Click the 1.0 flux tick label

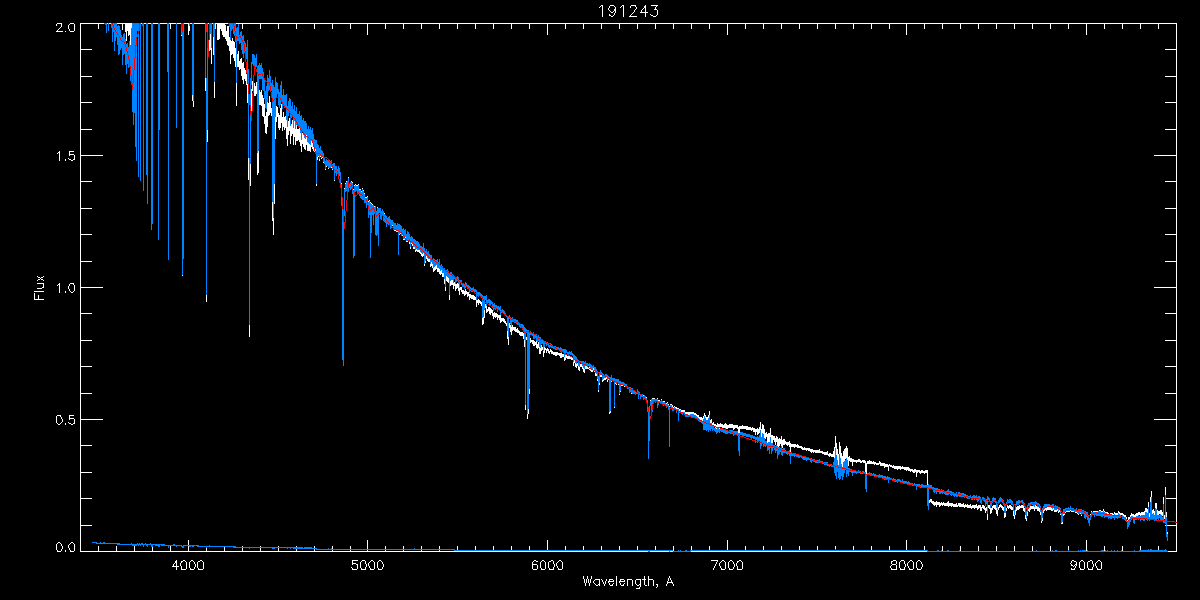66,288
